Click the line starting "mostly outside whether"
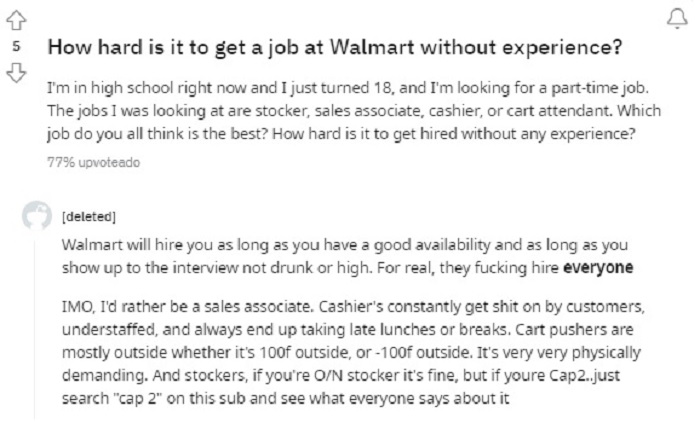 click(x=351, y=353)
